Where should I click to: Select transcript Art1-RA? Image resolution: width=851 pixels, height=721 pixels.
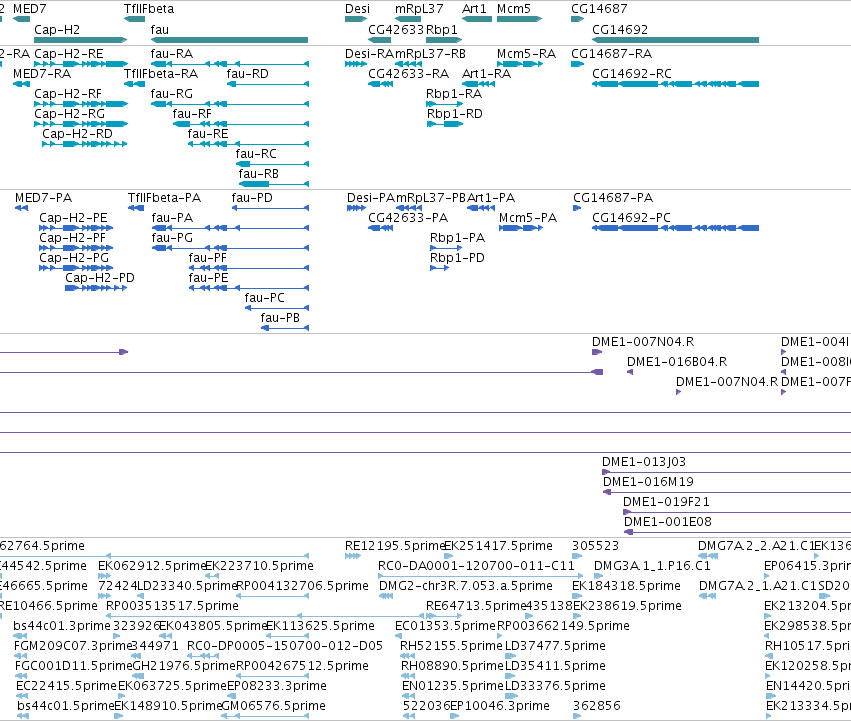click(486, 74)
